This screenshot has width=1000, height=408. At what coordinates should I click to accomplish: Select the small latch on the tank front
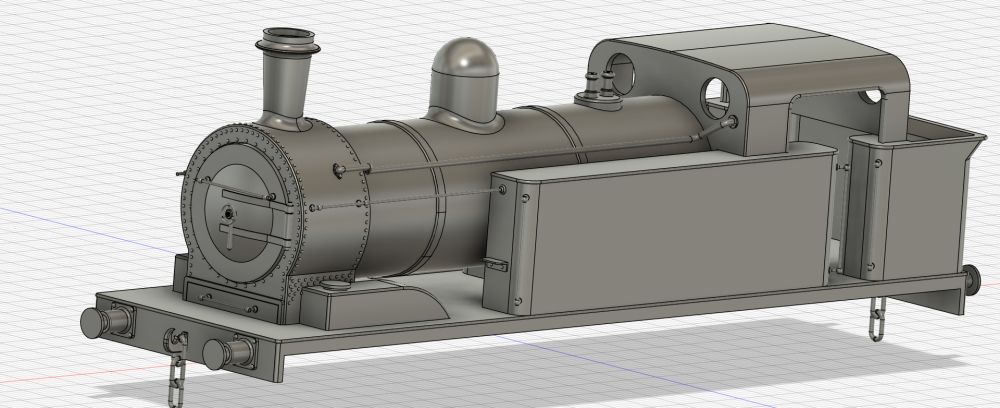click(x=494, y=263)
